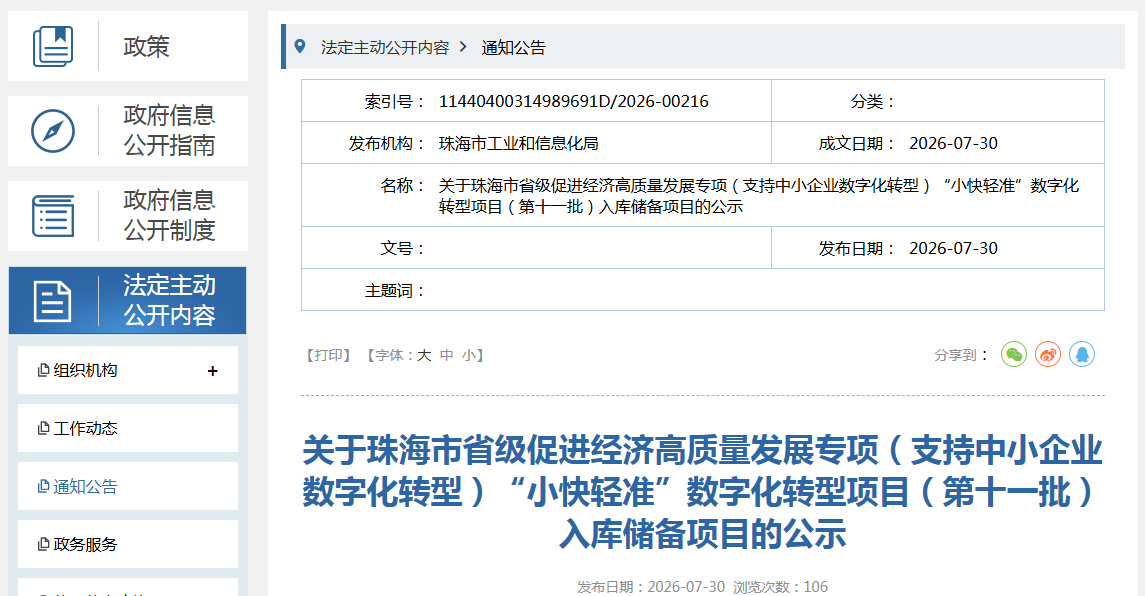Click the 发布日期 table value 2026-07-30
Image resolution: width=1145 pixels, height=596 pixels.
953,249
